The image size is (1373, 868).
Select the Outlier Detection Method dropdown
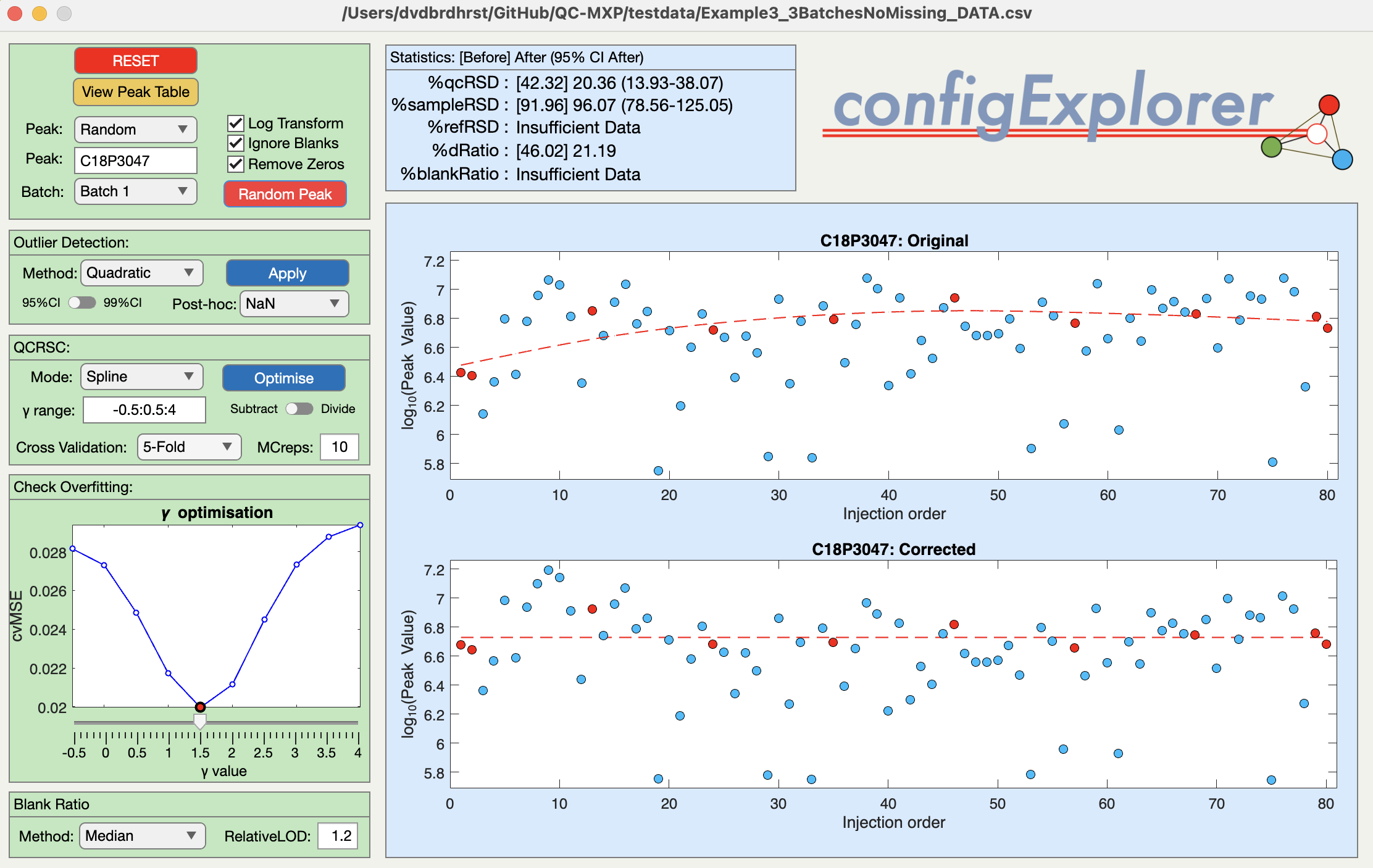click(140, 272)
